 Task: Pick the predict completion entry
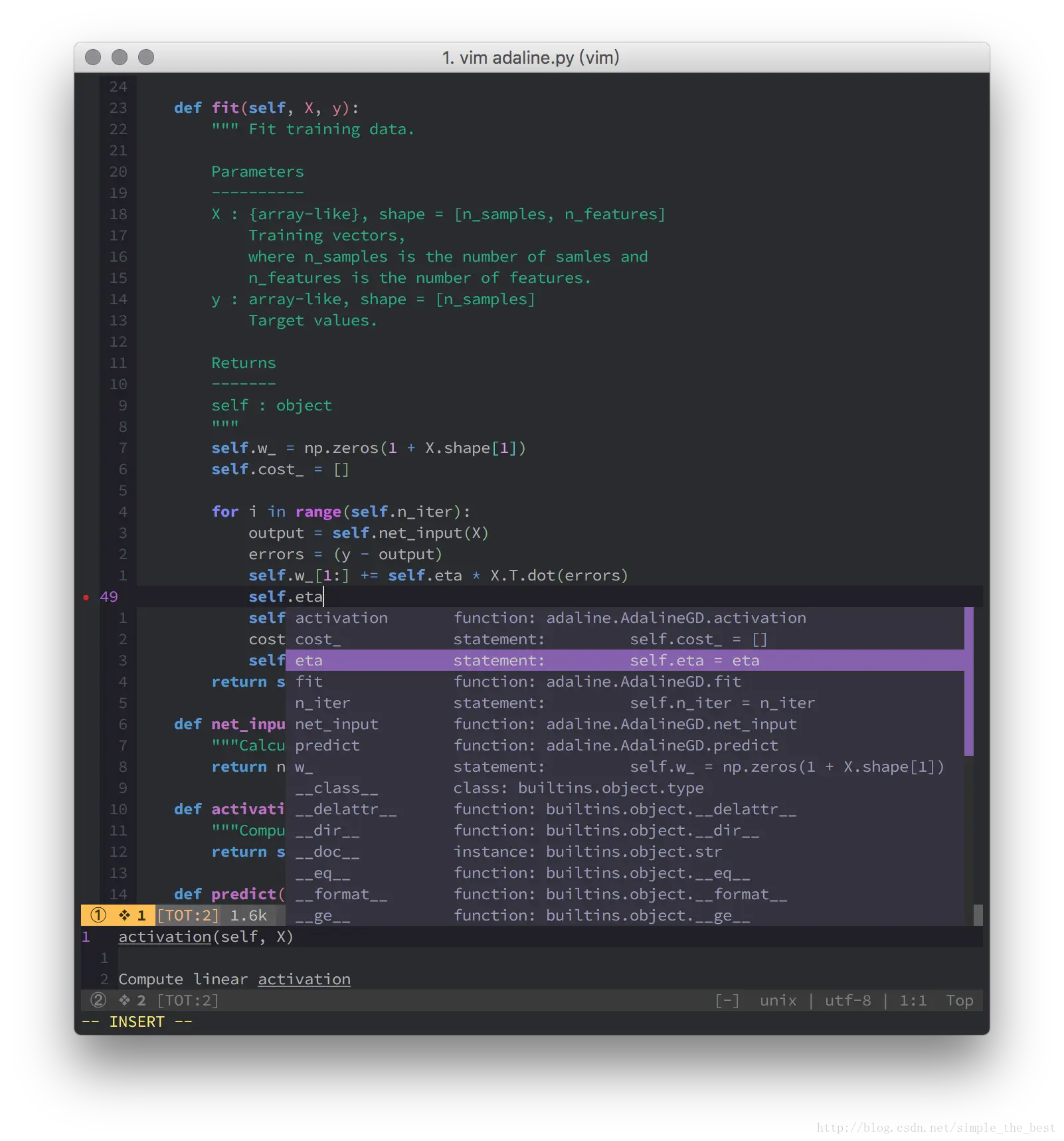click(624, 745)
